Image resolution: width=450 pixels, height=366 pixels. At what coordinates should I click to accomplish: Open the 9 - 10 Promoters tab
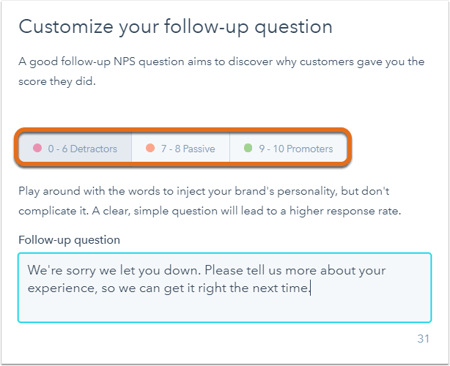(288, 148)
